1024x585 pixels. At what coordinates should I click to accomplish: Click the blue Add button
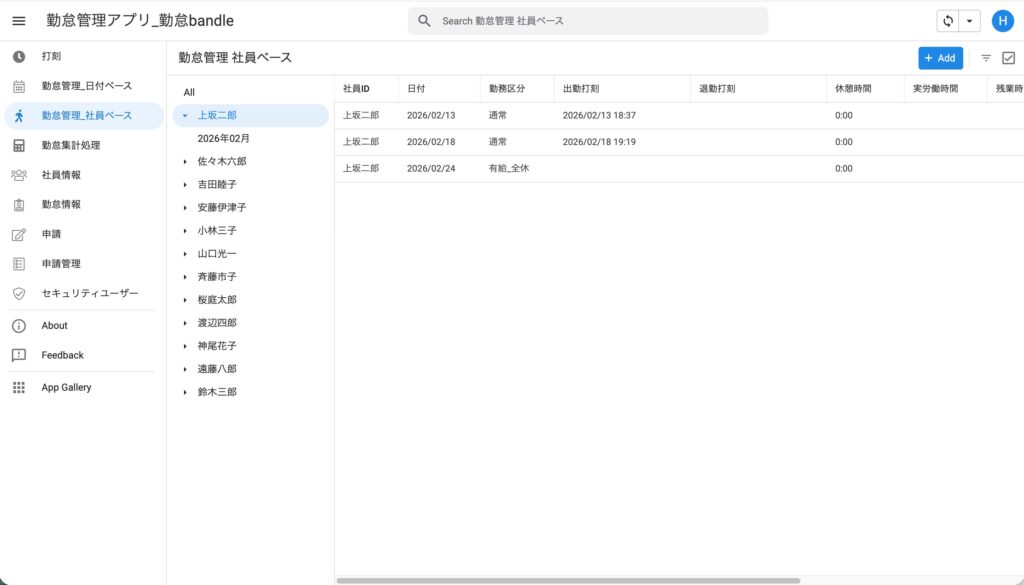pos(940,58)
